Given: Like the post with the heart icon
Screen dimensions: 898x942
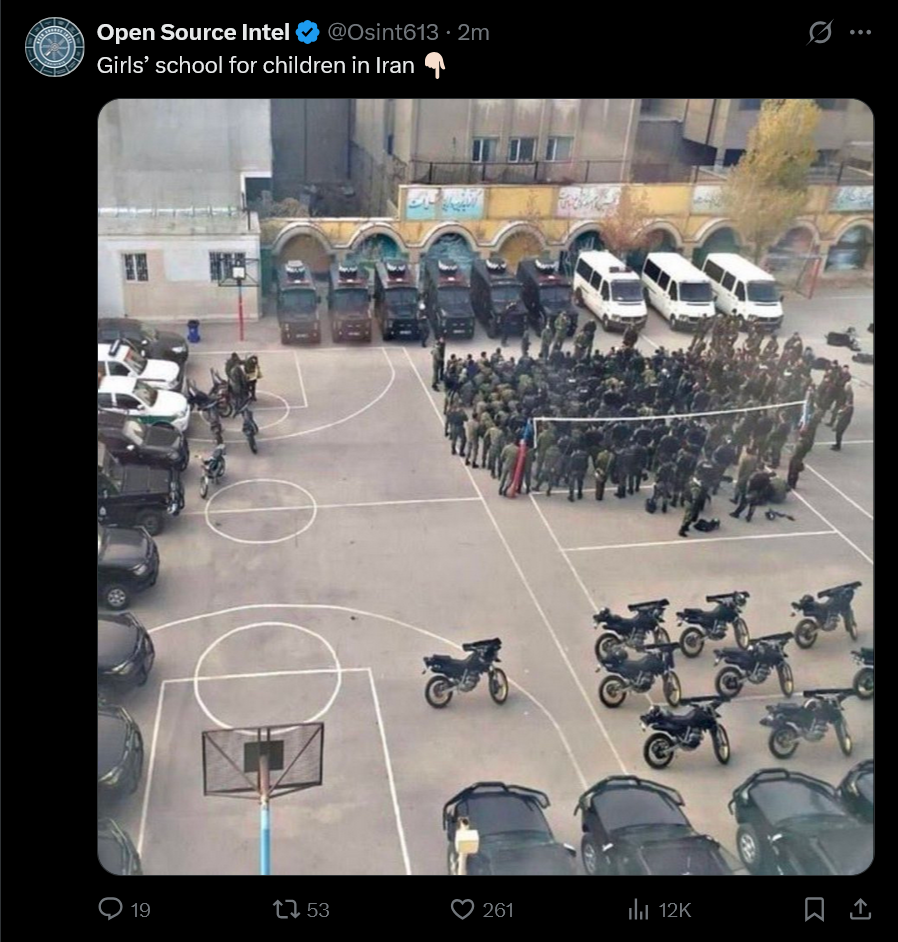Looking at the screenshot, I should (x=462, y=910).
